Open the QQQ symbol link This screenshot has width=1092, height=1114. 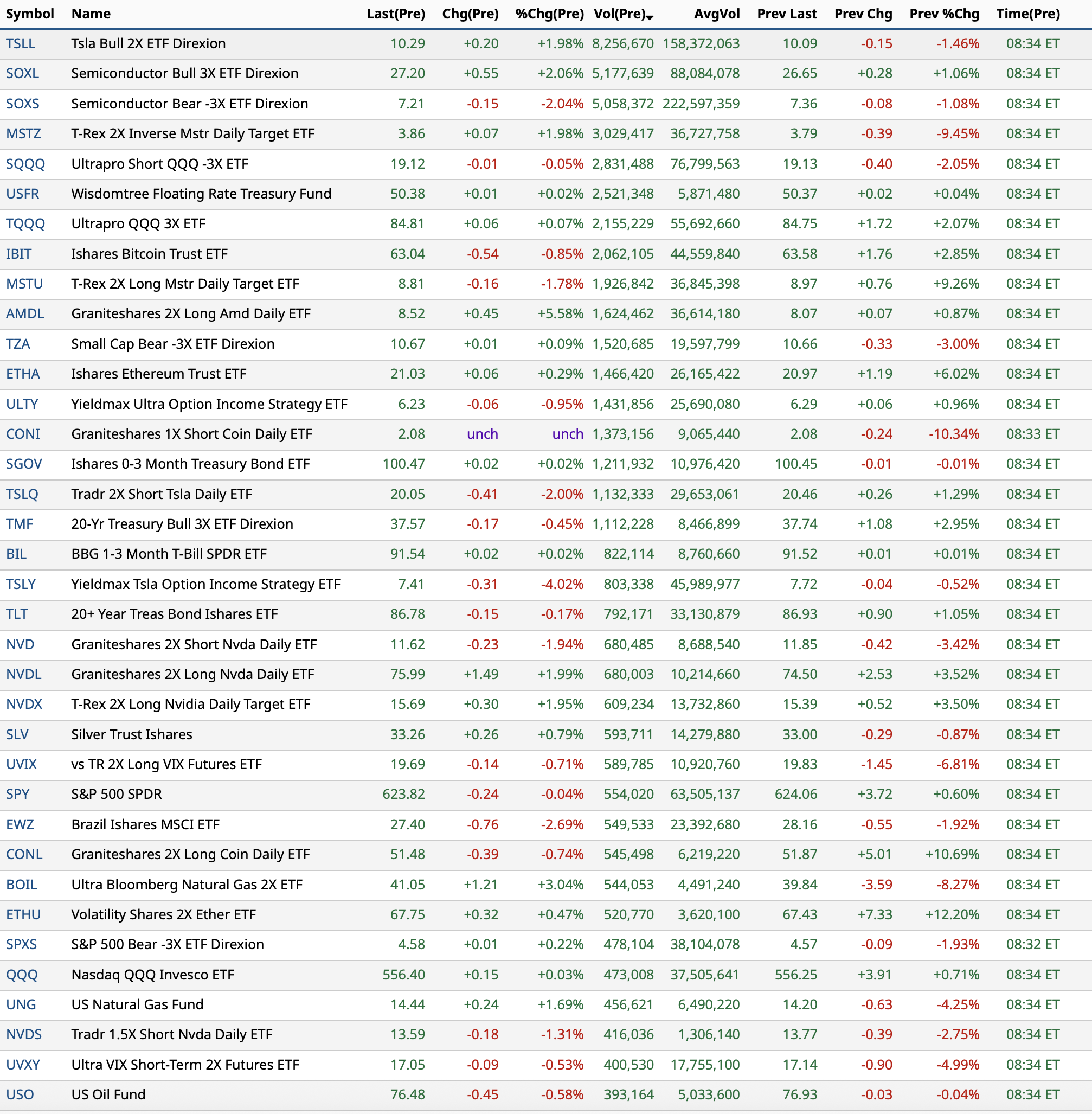[x=22, y=975]
